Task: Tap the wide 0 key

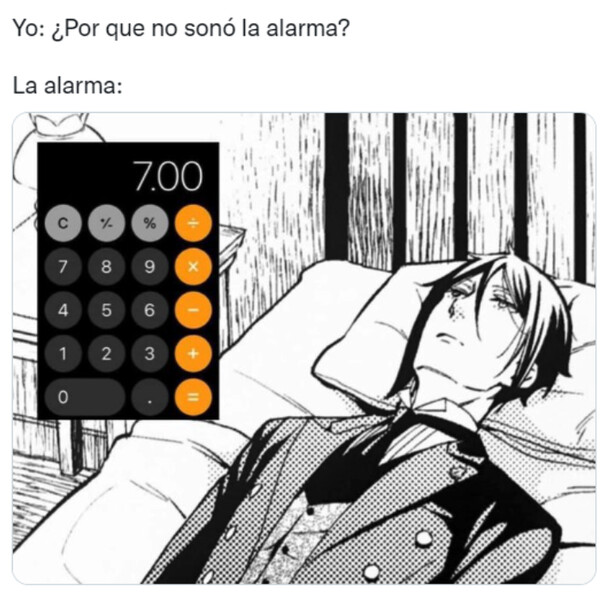Action: [x=85, y=397]
